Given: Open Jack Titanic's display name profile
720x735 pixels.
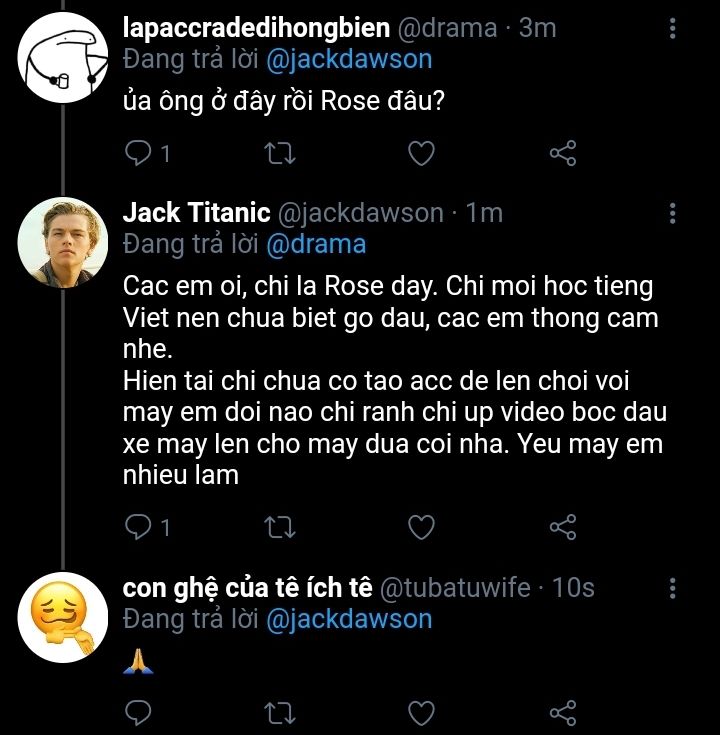Looking at the screenshot, I should [196, 213].
